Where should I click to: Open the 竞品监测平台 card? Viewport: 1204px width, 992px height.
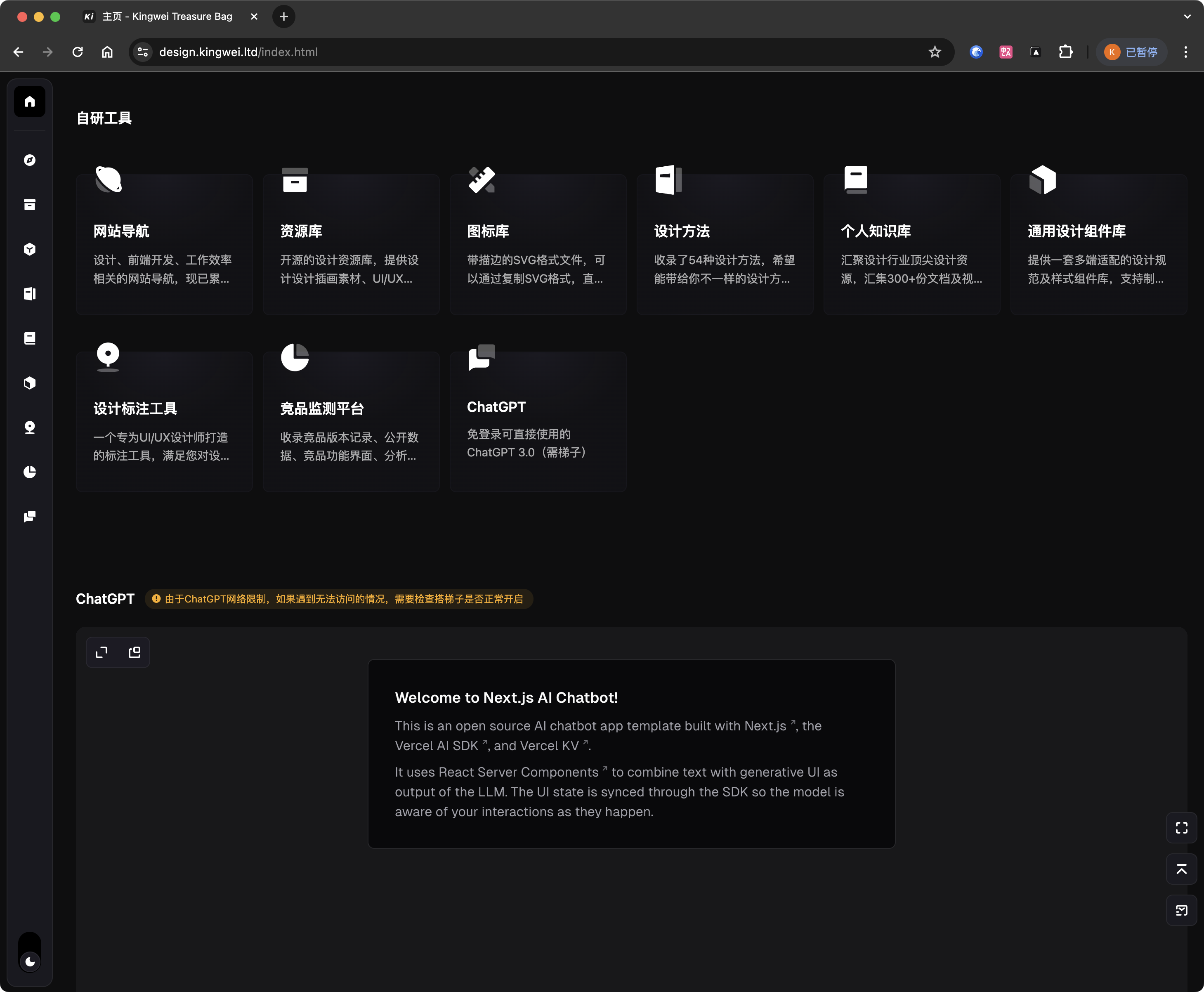pos(351,422)
